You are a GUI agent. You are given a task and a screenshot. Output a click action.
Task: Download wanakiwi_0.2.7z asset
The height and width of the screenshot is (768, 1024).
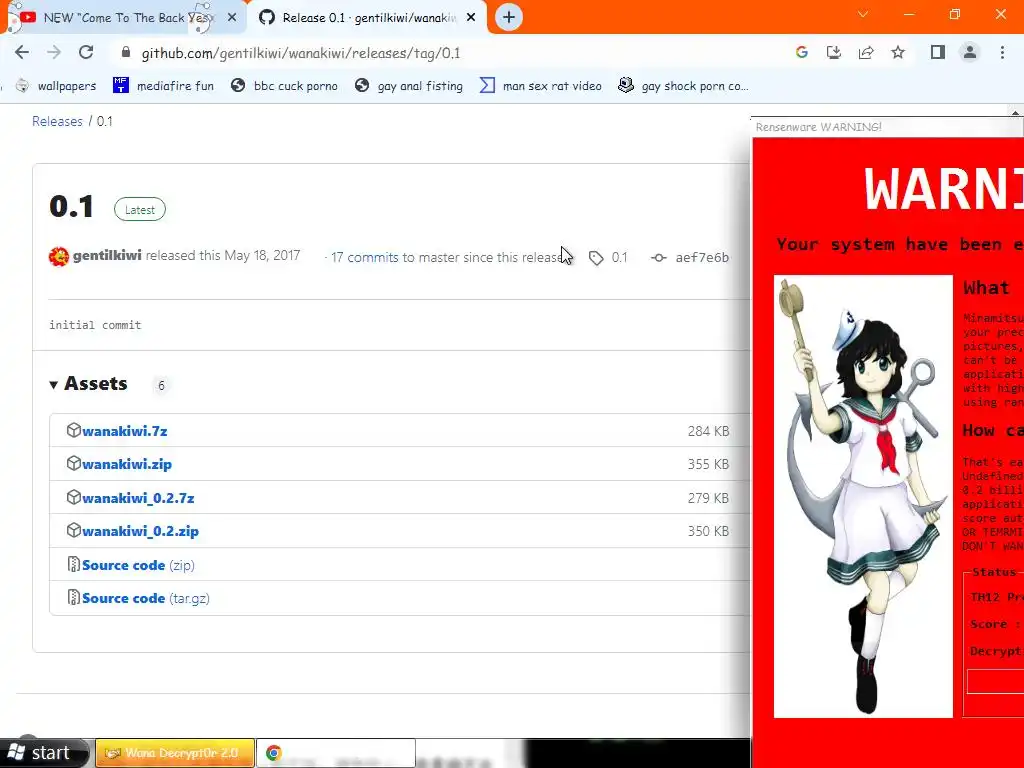click(138, 498)
